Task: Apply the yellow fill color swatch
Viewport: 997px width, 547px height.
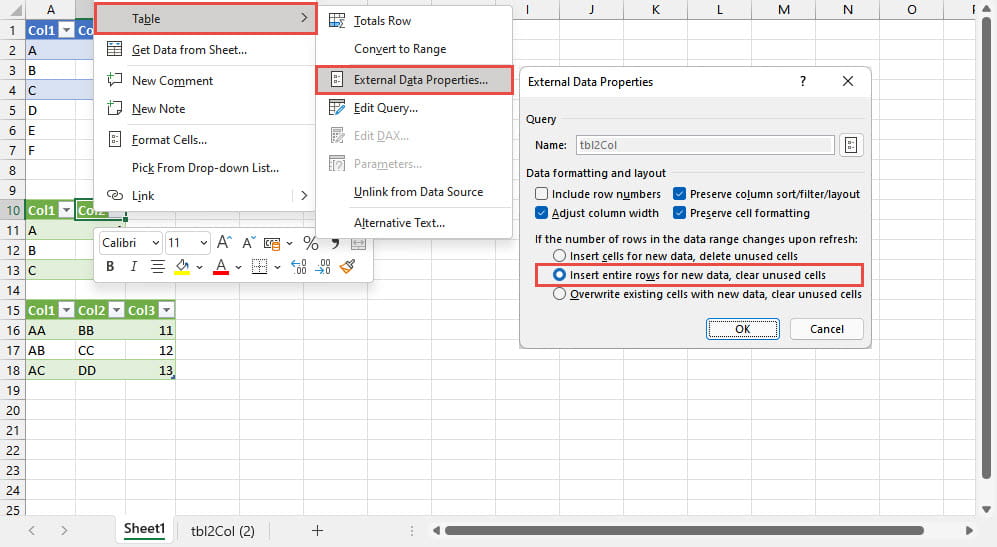Action: coord(182,266)
